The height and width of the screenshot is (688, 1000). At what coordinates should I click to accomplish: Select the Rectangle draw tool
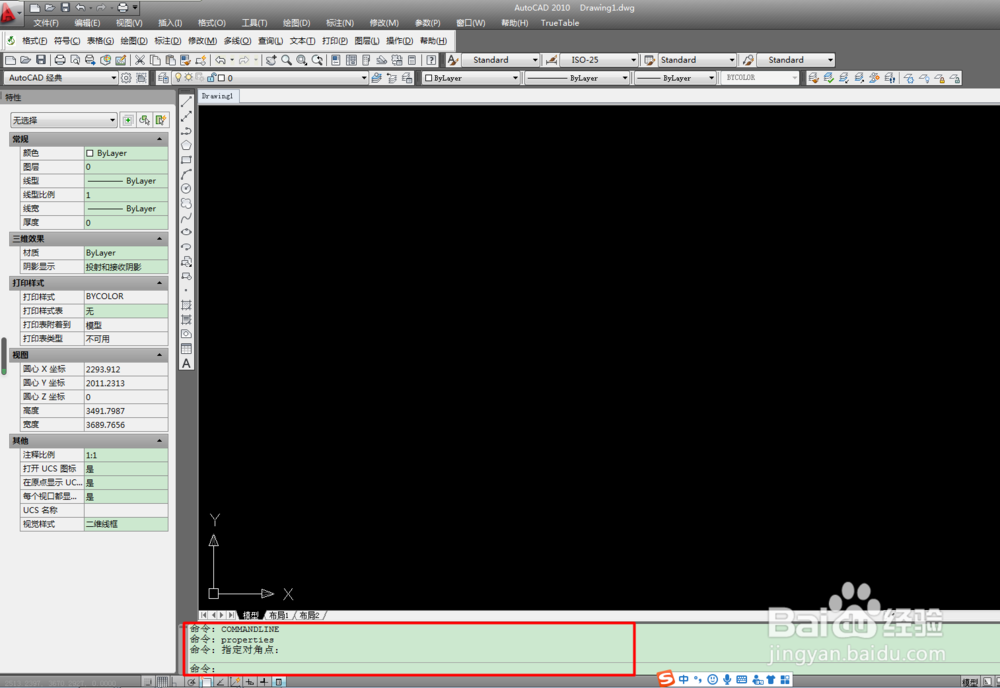(x=186, y=160)
